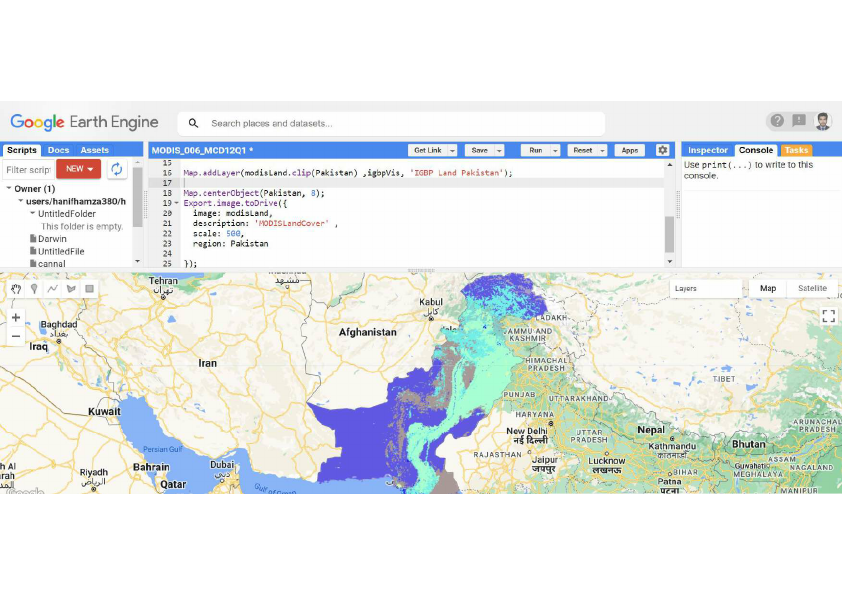Open the Run dropdown arrow
The height and width of the screenshot is (595, 842).
556,151
